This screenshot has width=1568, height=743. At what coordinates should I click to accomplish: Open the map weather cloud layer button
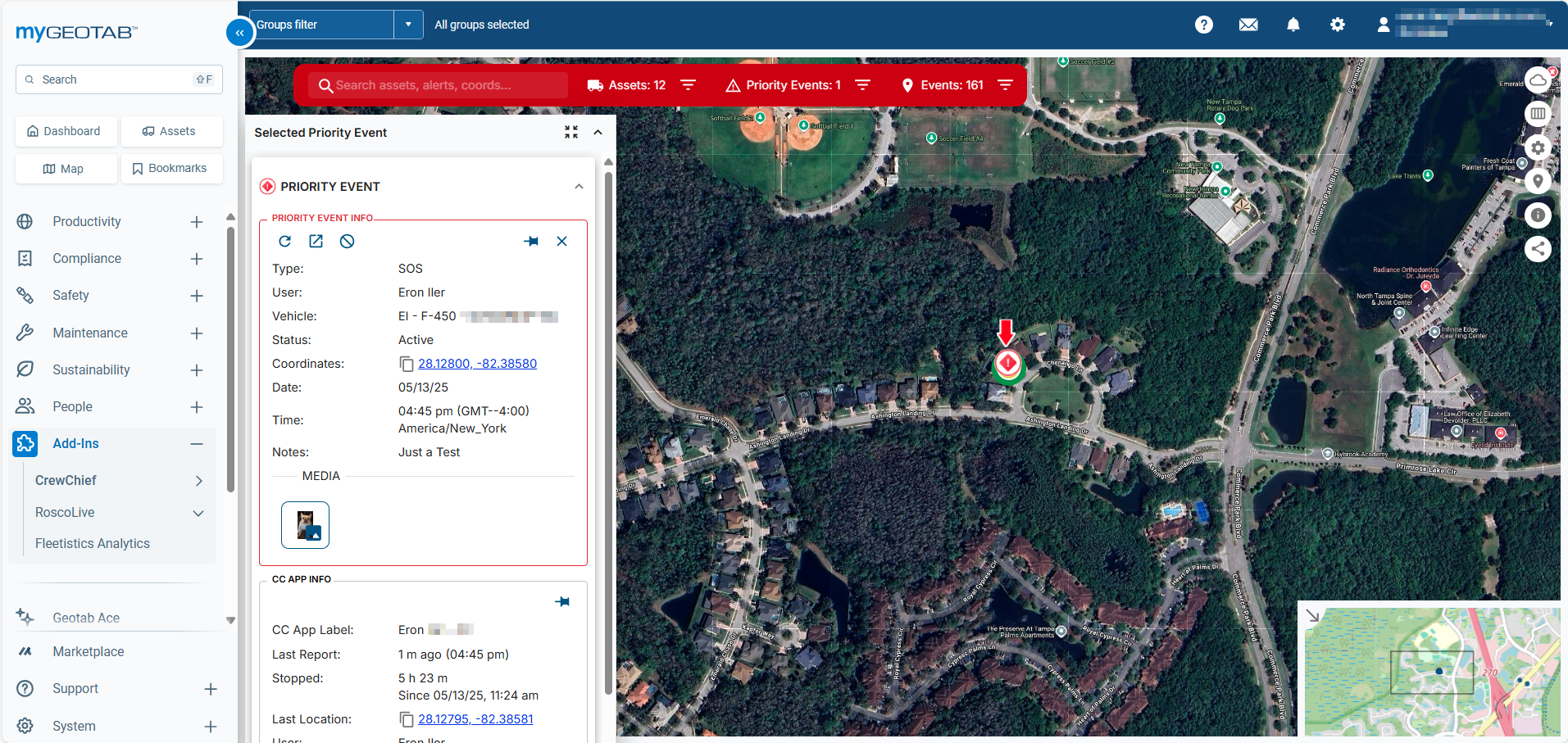click(x=1538, y=80)
